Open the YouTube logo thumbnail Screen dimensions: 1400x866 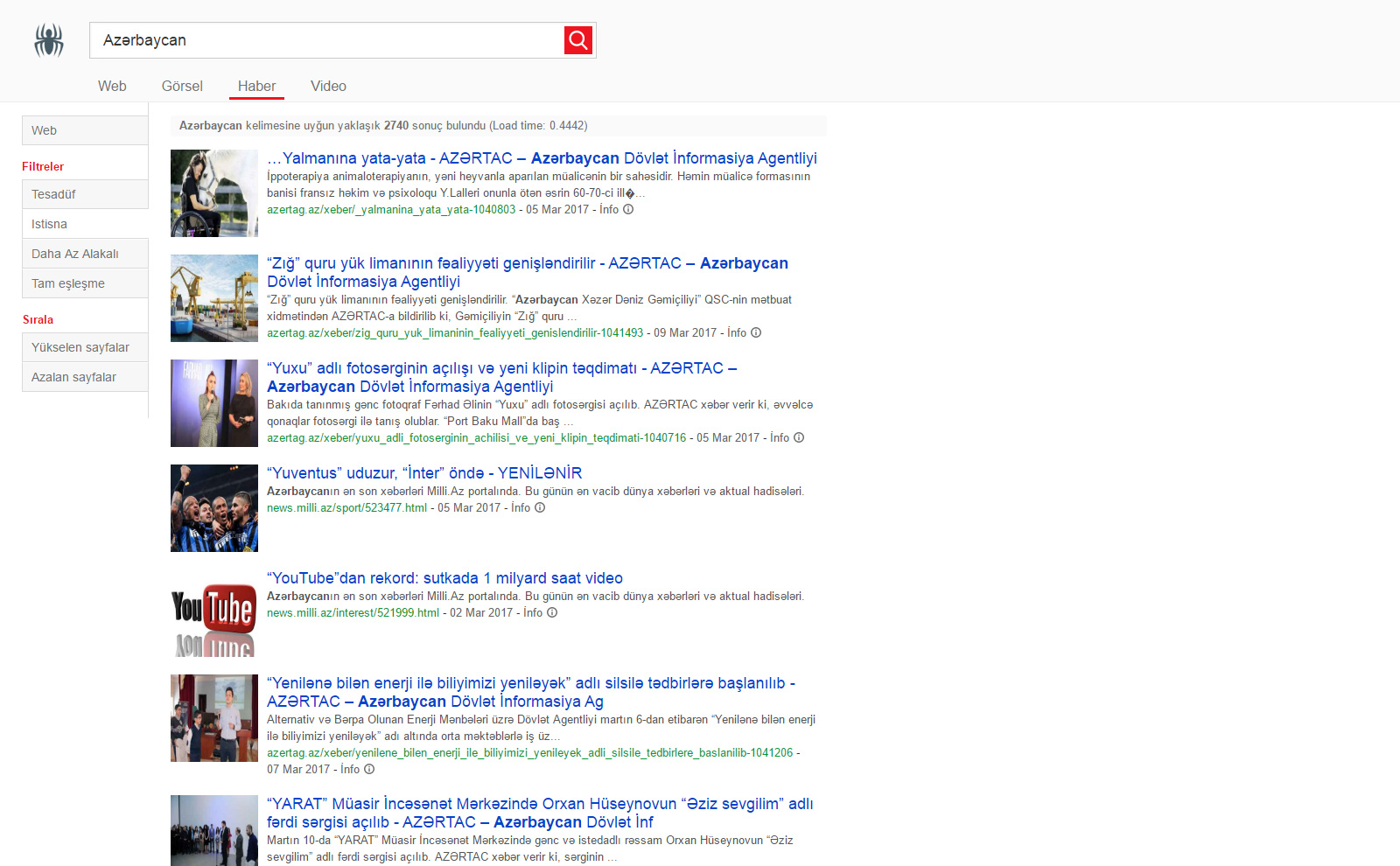click(x=214, y=613)
